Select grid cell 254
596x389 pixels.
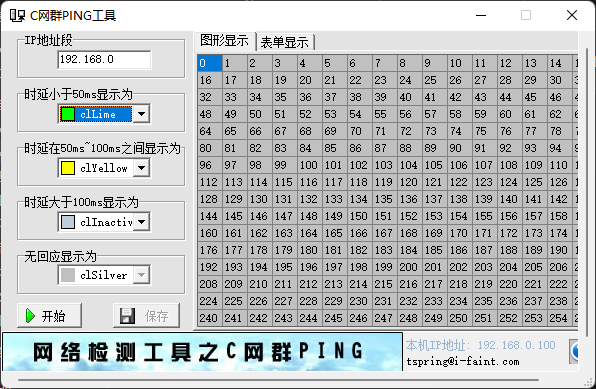pyautogui.click(x=560, y=318)
